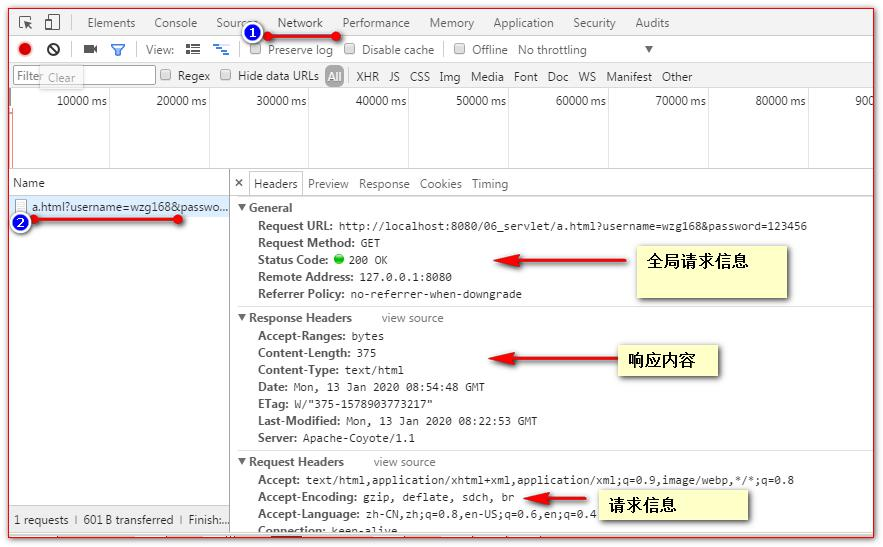Open the Console panel tab

tap(176, 23)
